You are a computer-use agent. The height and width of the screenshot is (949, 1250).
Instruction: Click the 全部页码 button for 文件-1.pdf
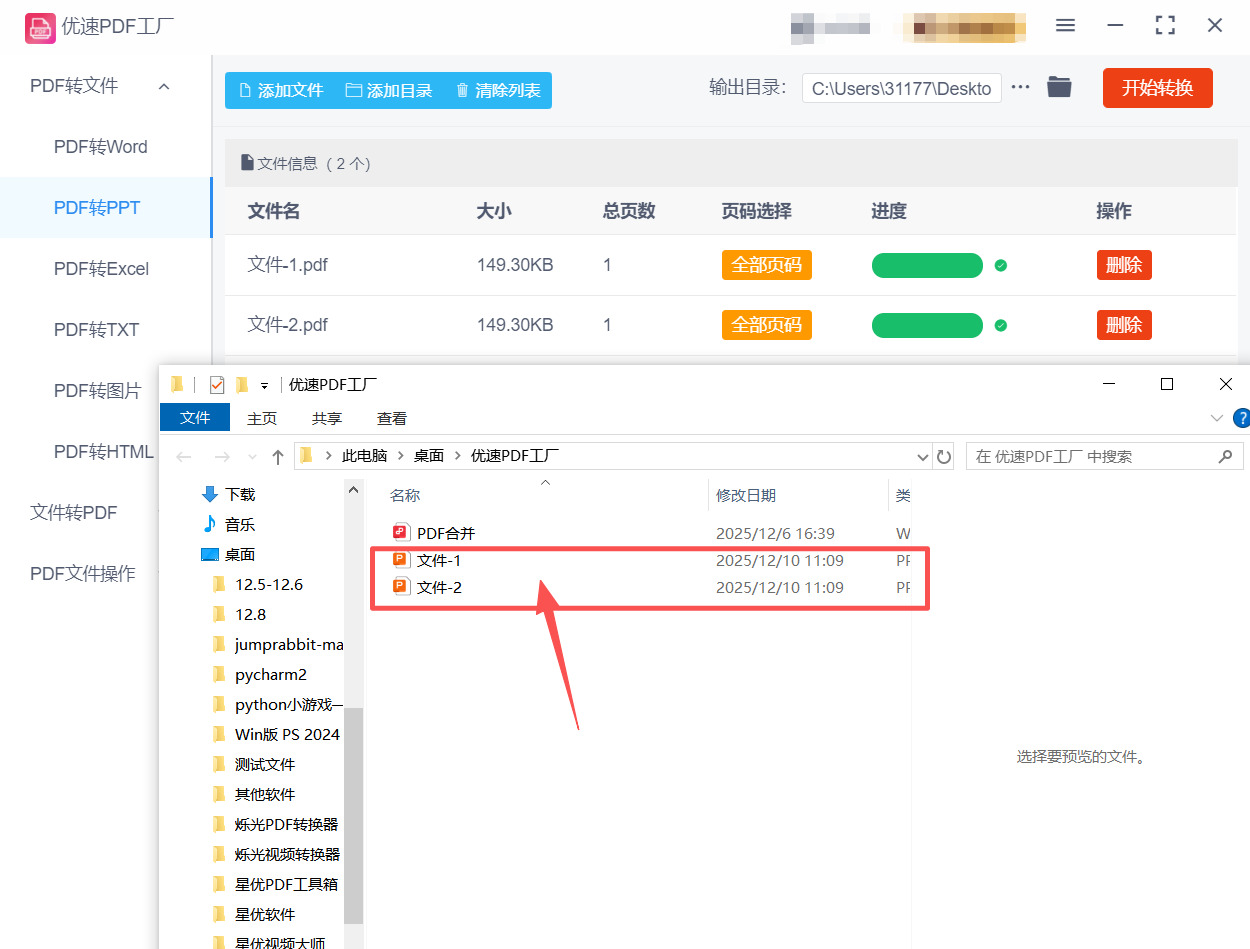pyautogui.click(x=766, y=265)
